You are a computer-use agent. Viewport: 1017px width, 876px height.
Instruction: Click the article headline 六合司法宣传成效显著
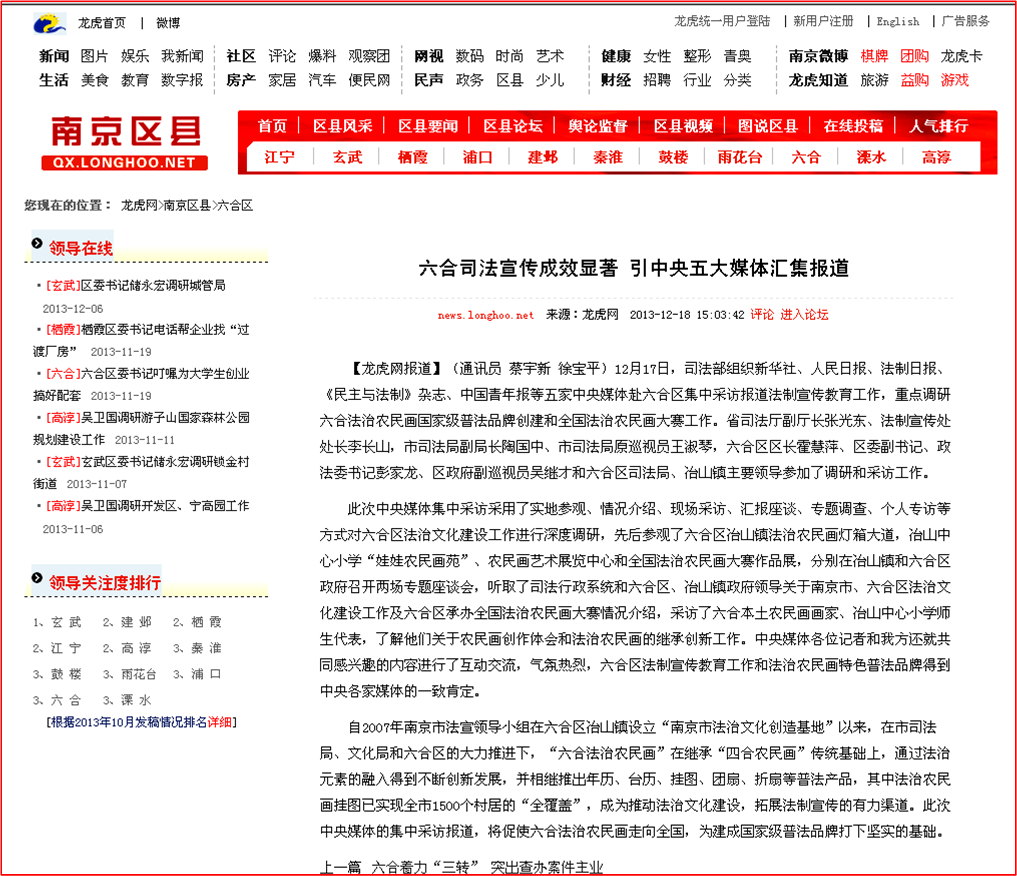click(634, 268)
